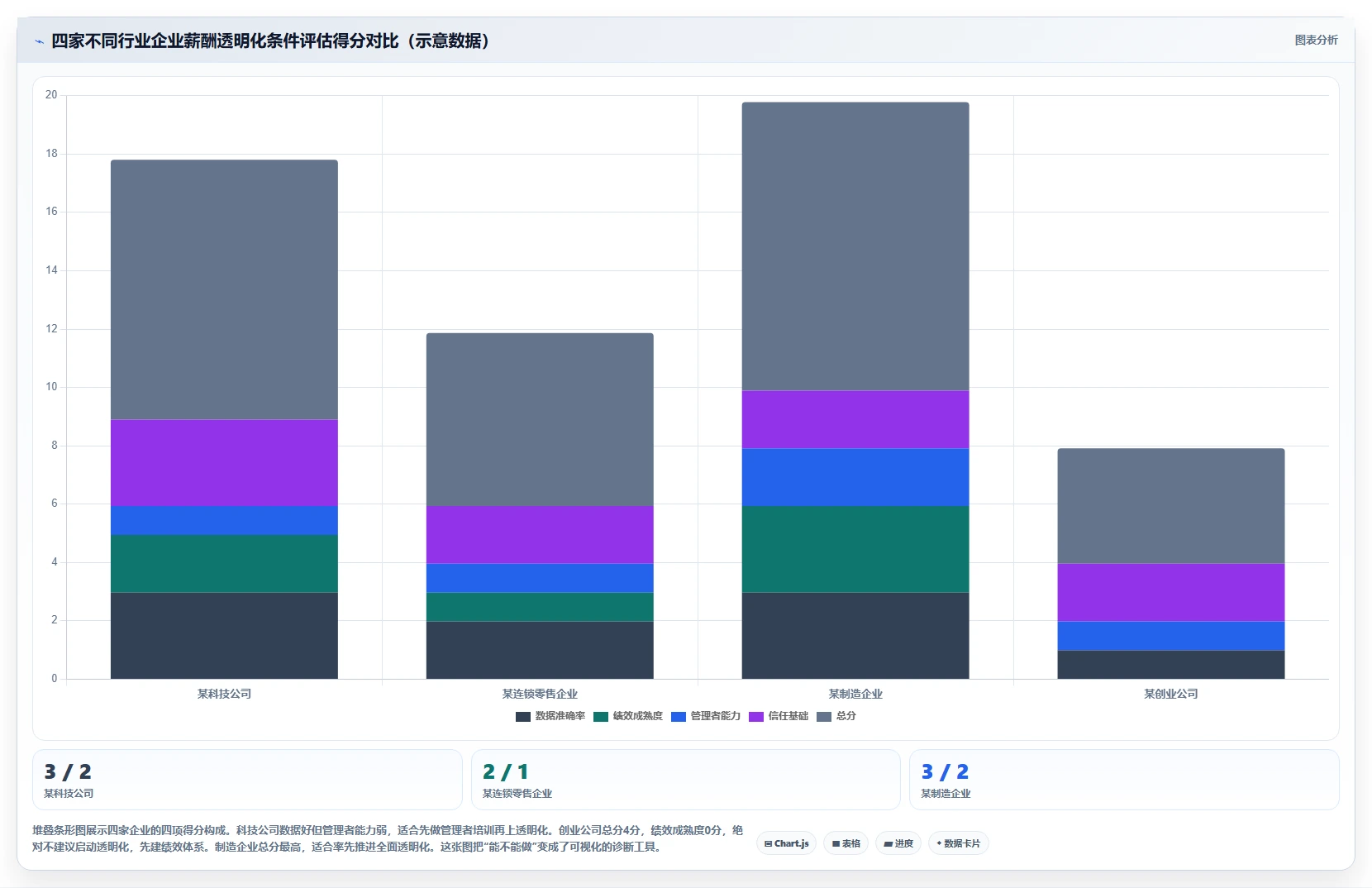Click the description paragraph starting 堆叠条形图展示
1372x888 pixels.
click(388, 838)
